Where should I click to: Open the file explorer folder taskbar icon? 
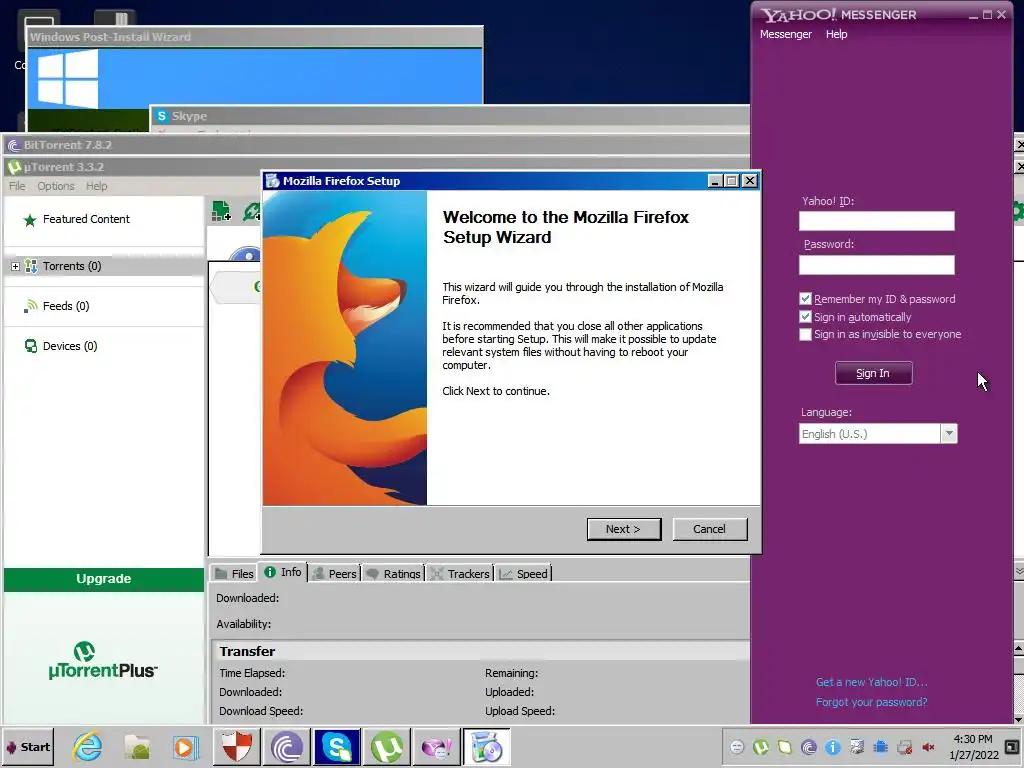click(137, 747)
